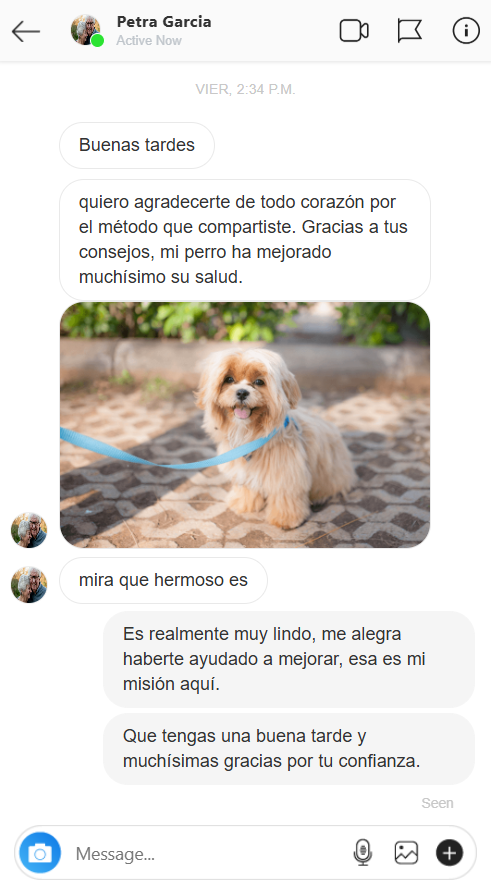
Task: Flag this conversation with the flag icon
Action: point(410,31)
